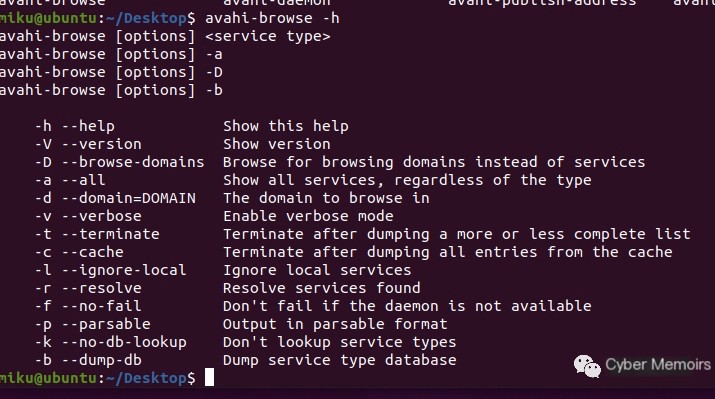Click the '--terminate' option text
The width and height of the screenshot is (715, 399).
tap(111, 234)
